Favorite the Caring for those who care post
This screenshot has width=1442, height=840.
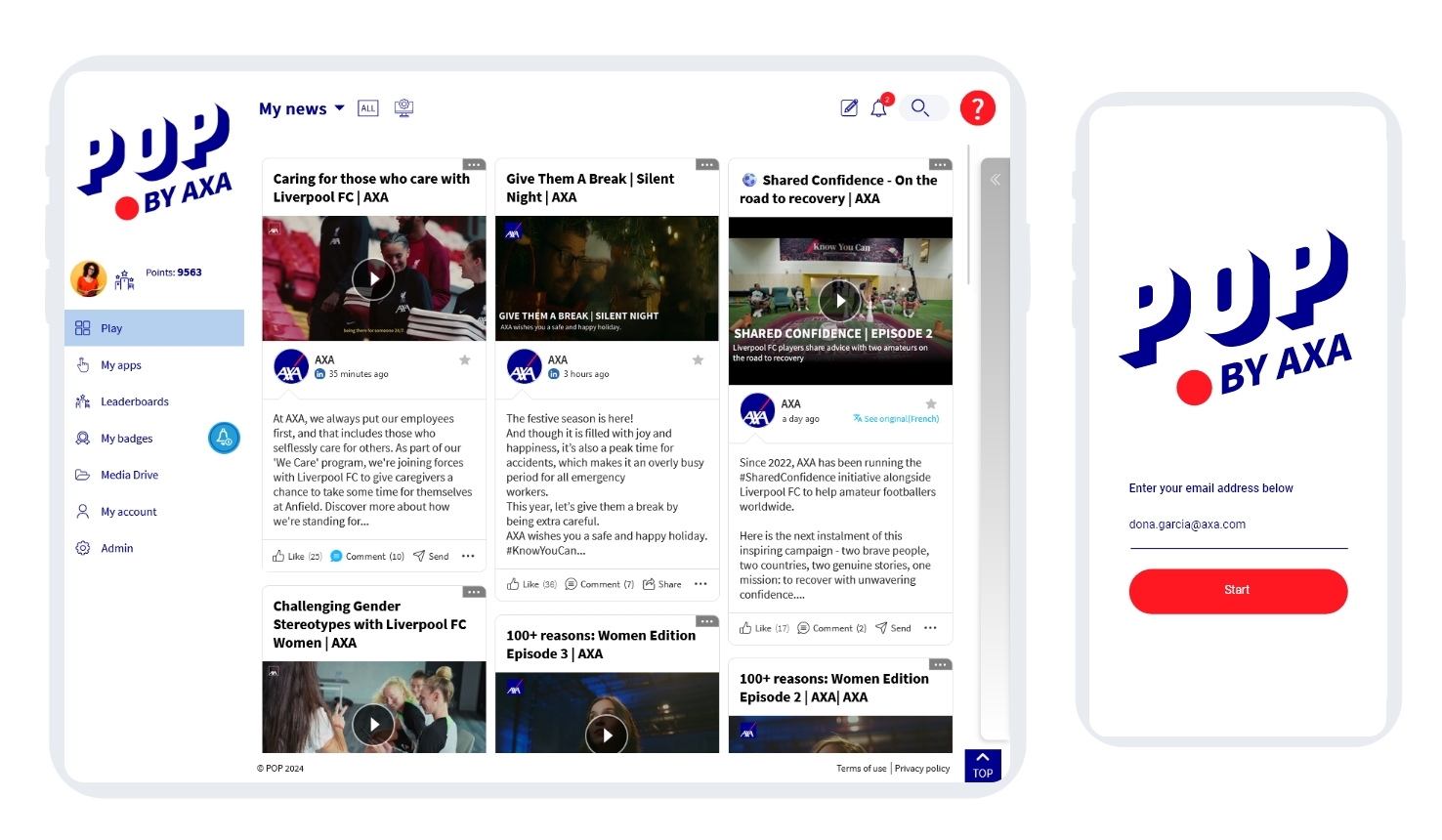coord(465,360)
